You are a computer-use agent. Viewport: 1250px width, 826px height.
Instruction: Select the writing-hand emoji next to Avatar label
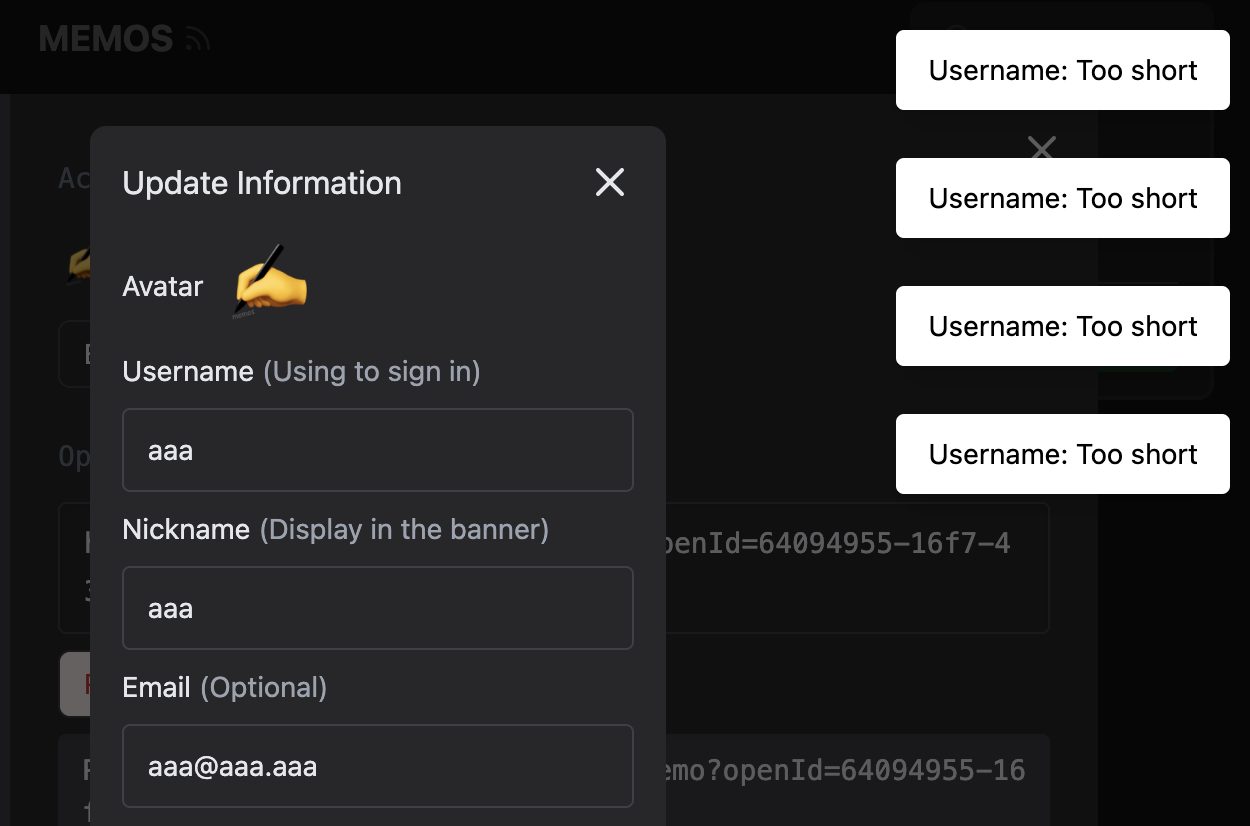(x=268, y=283)
